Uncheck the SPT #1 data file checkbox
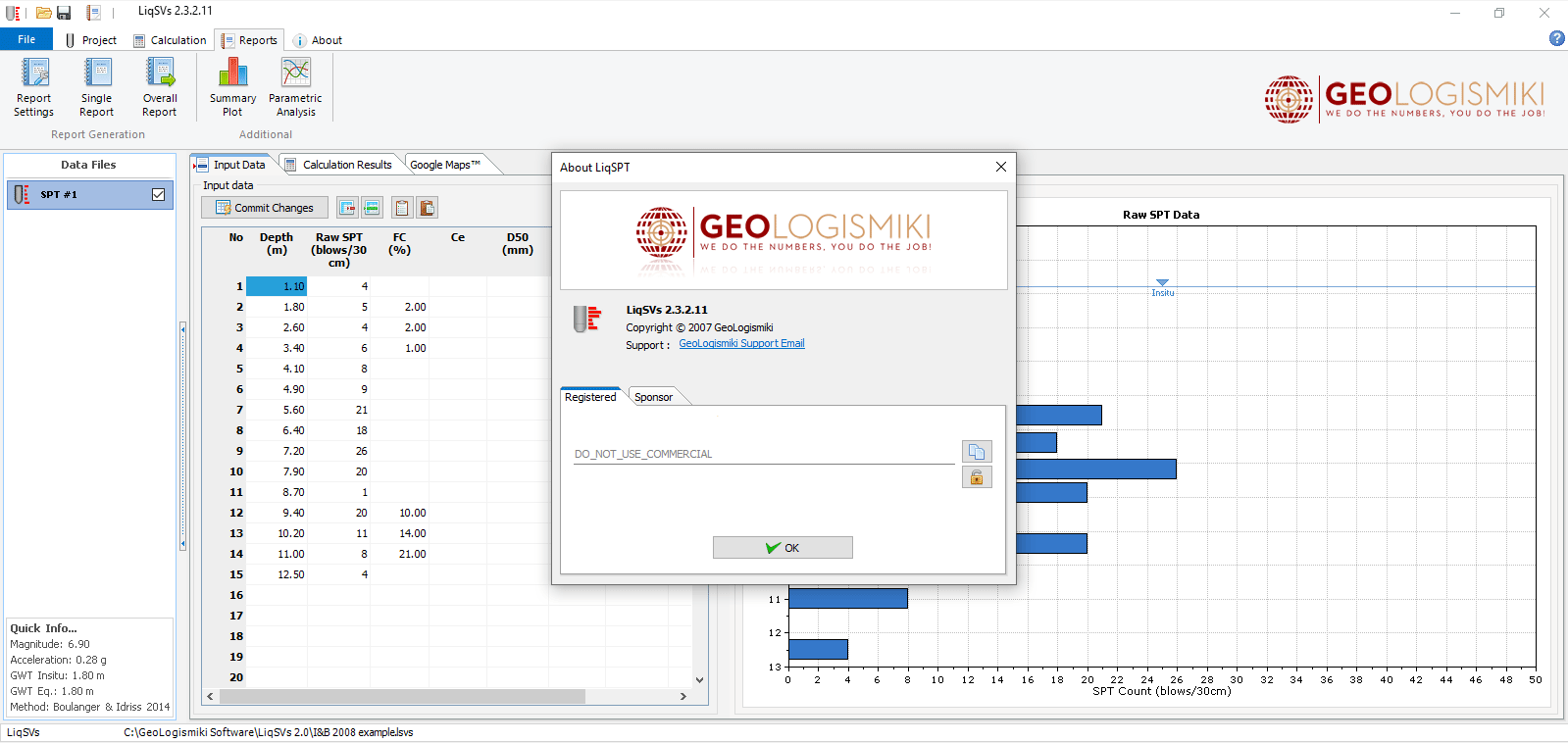1568x743 pixels. tap(158, 195)
